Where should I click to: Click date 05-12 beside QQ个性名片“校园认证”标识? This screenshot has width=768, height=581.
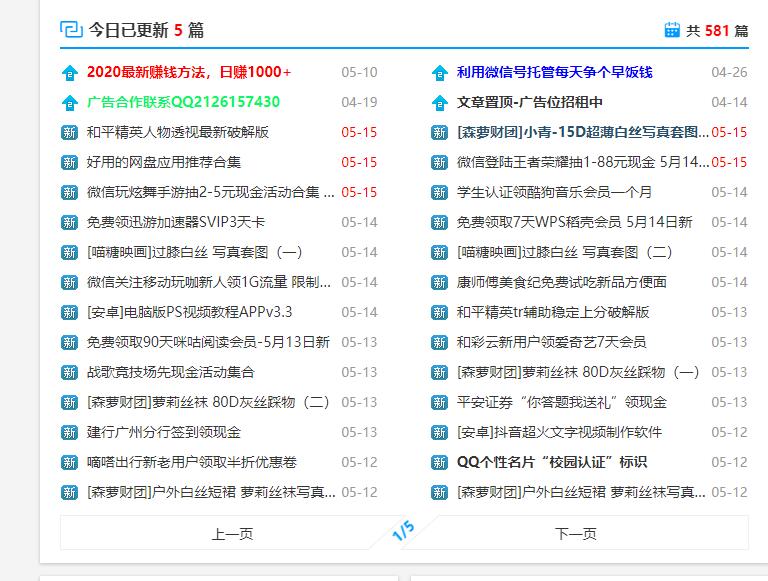(729, 462)
